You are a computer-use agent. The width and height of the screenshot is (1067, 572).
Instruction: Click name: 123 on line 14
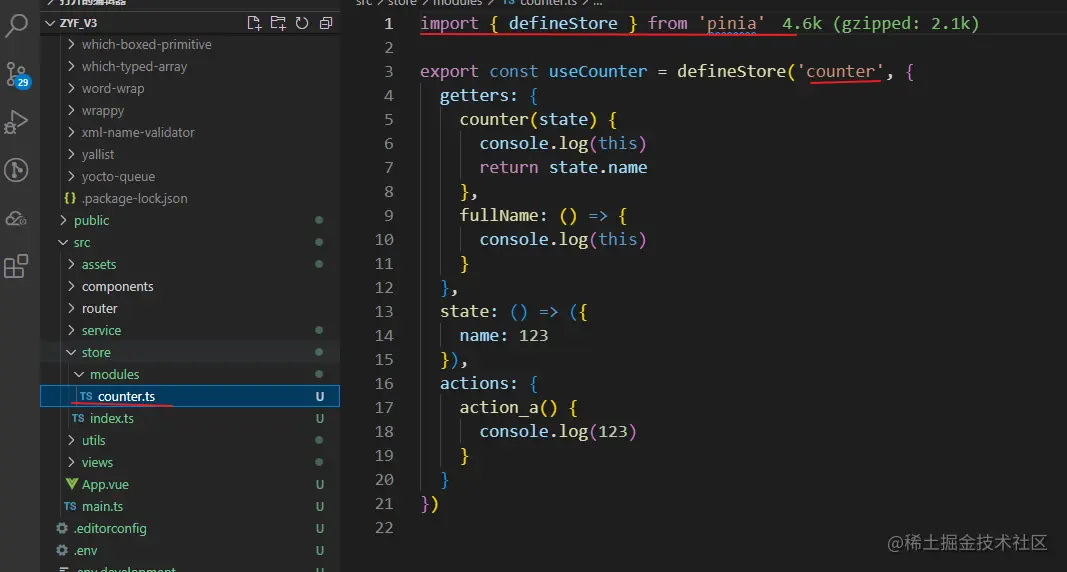point(504,335)
